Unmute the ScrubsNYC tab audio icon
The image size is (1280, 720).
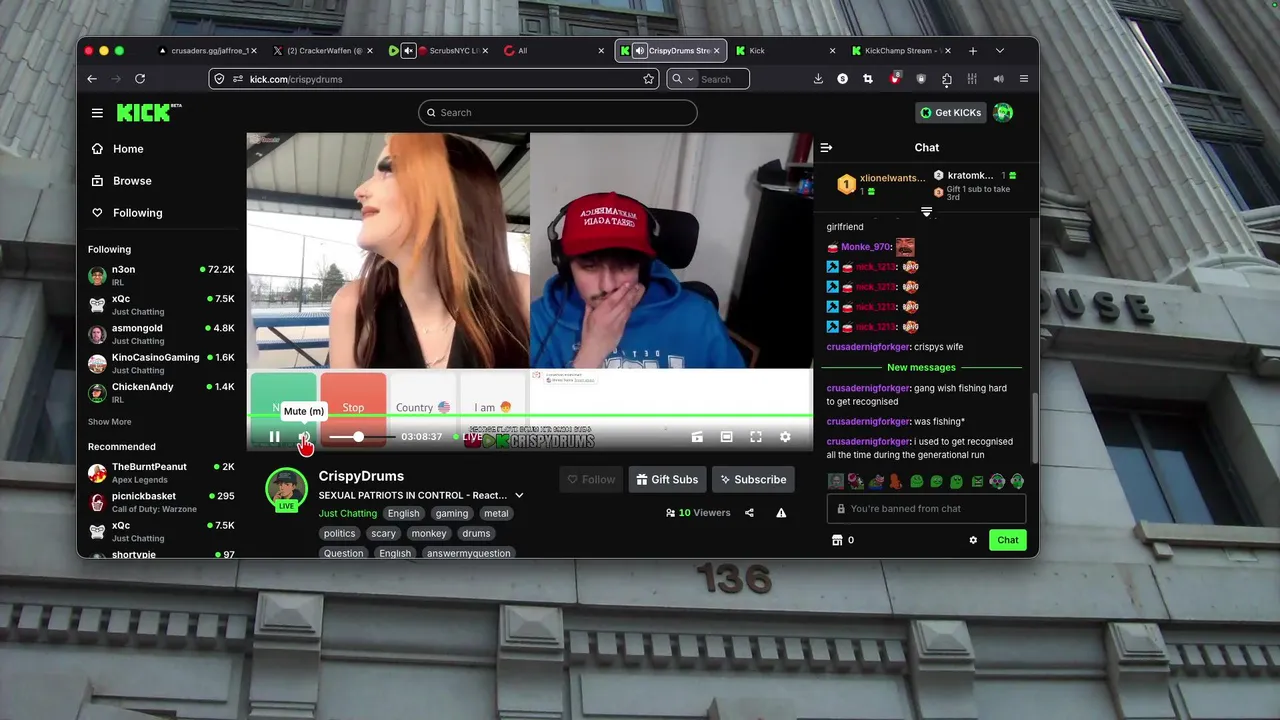tap(408, 51)
